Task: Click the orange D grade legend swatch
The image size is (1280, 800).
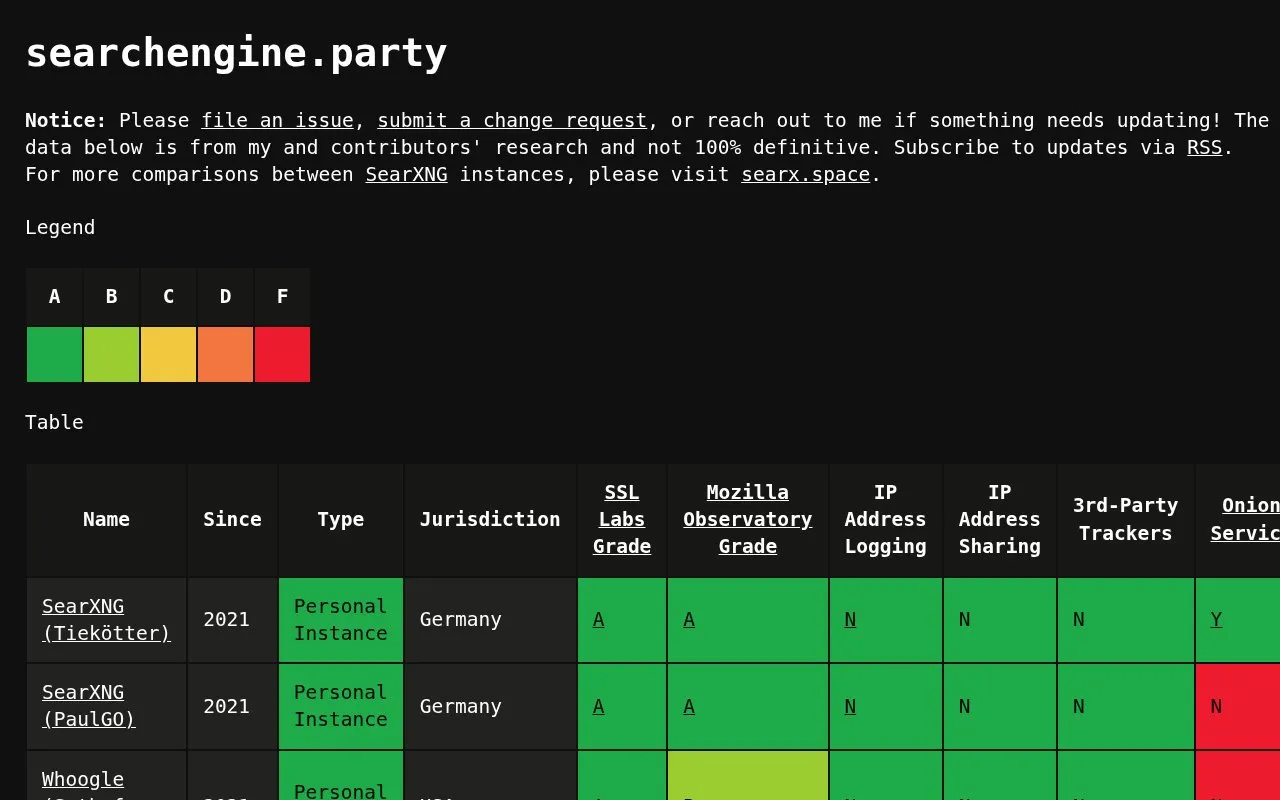Action: coord(225,354)
